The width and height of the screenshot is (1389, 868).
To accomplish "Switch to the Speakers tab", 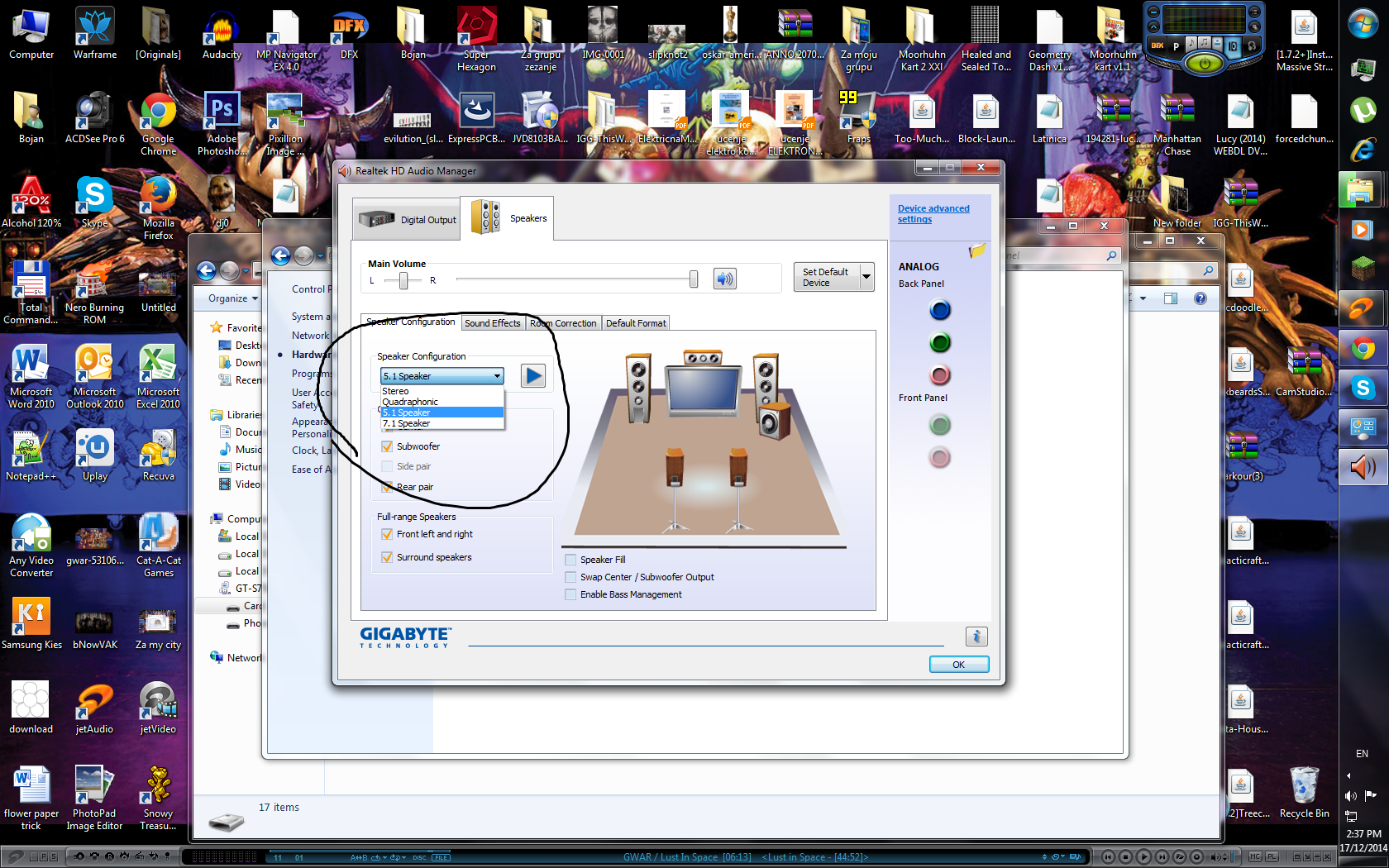I will tap(507, 218).
